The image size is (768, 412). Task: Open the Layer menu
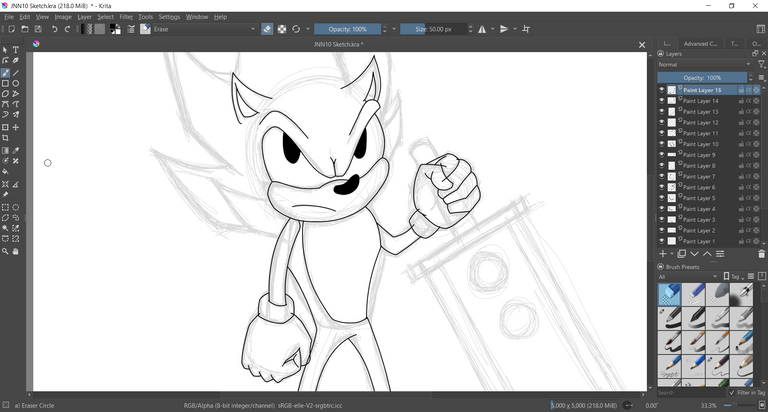coord(85,17)
